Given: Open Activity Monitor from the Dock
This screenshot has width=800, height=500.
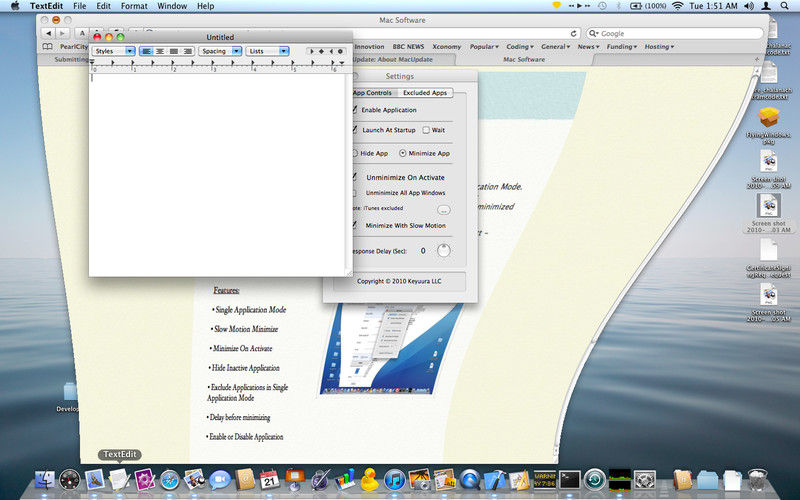Looking at the screenshot, I should pyautogui.click(x=619, y=480).
